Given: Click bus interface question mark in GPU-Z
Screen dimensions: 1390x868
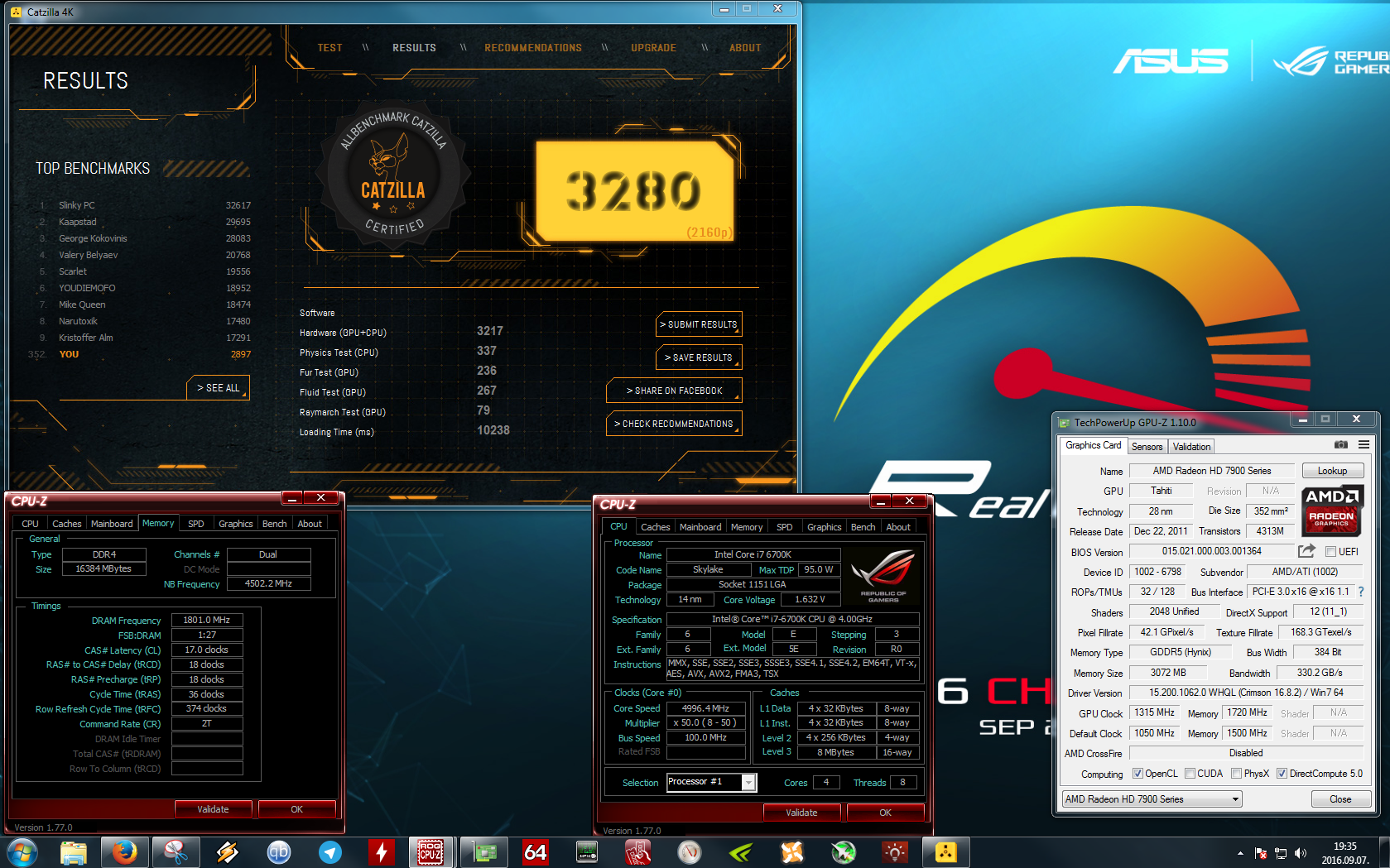Looking at the screenshot, I should point(1361,592).
